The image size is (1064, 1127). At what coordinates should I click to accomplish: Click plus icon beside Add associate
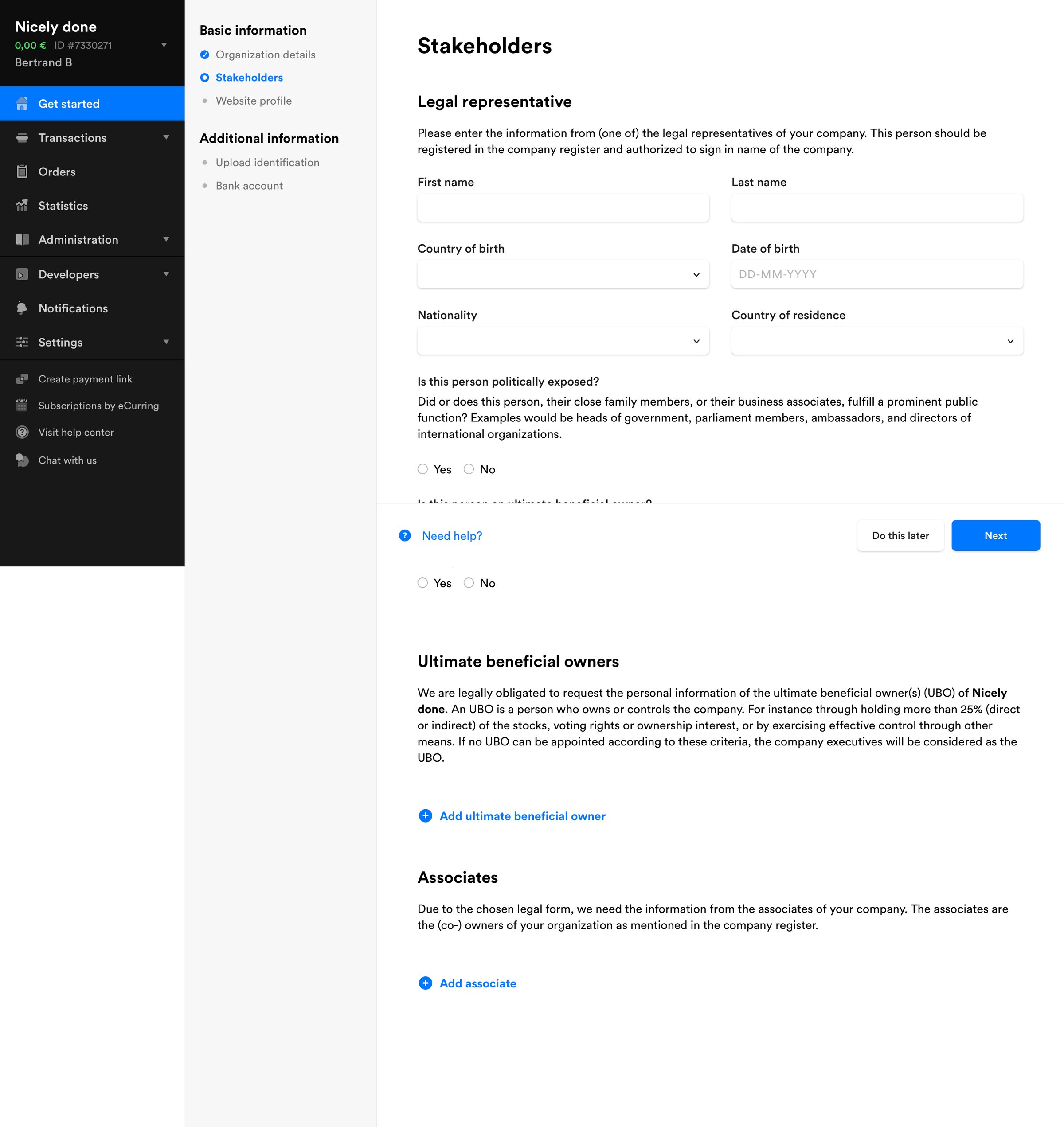point(425,983)
